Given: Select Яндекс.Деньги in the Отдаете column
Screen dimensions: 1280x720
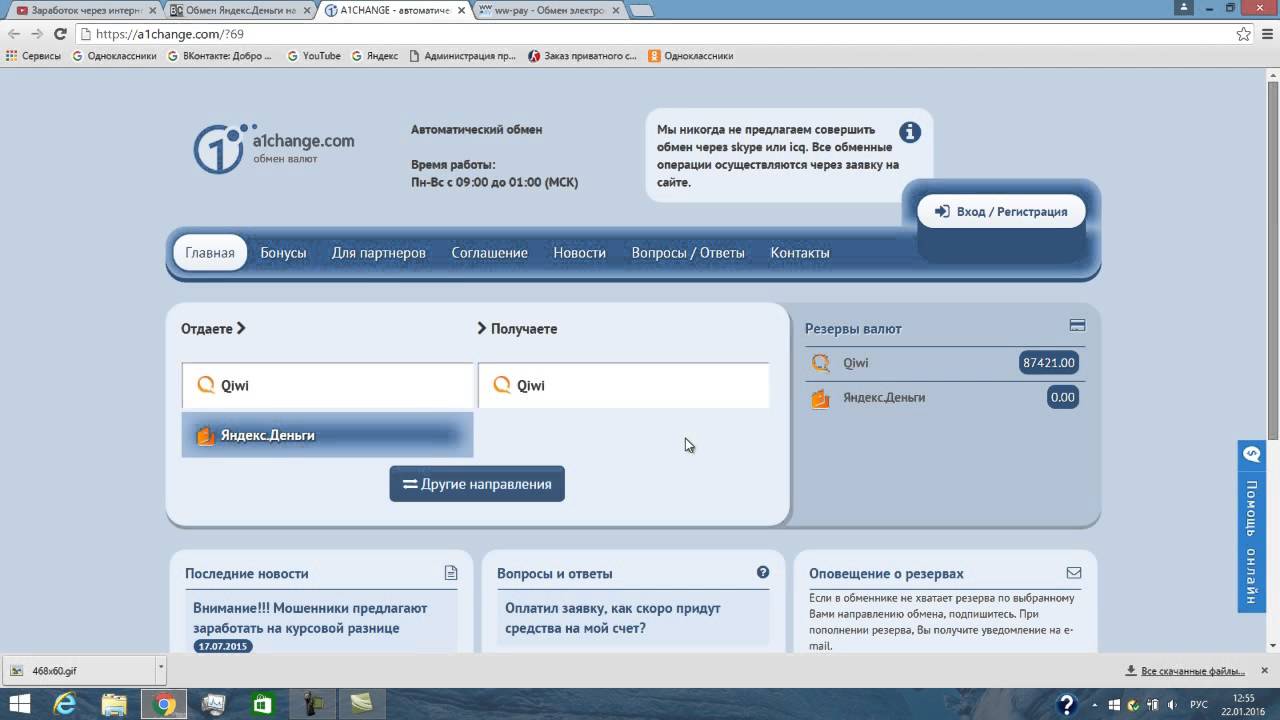Looking at the screenshot, I should 327,436.
